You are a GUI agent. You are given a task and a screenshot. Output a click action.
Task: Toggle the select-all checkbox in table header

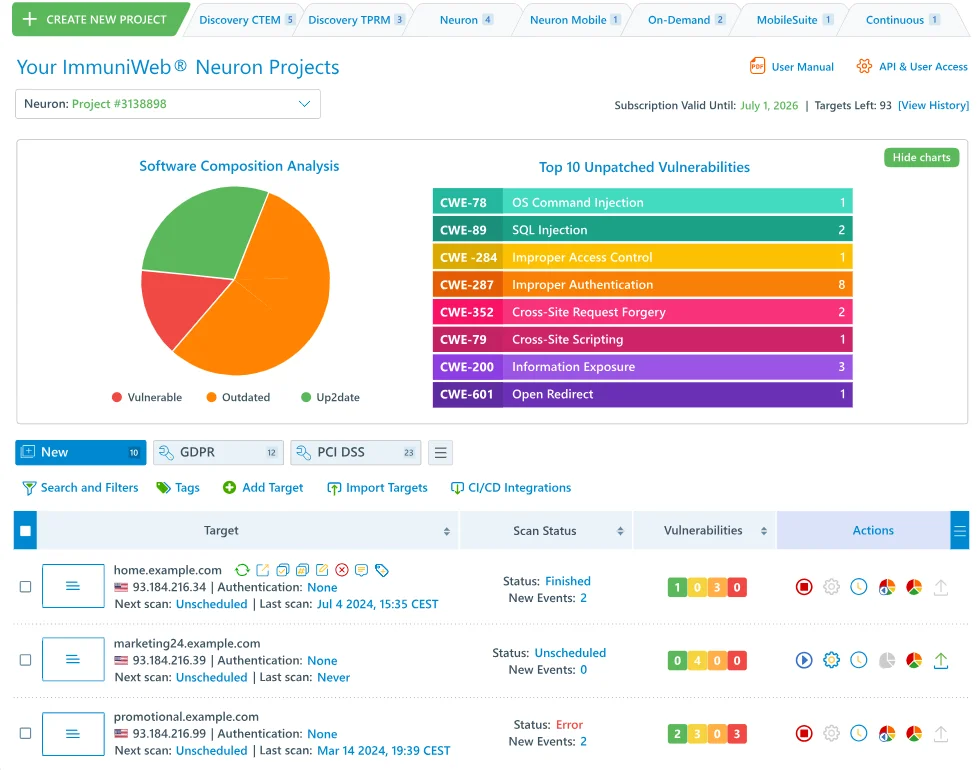25,531
